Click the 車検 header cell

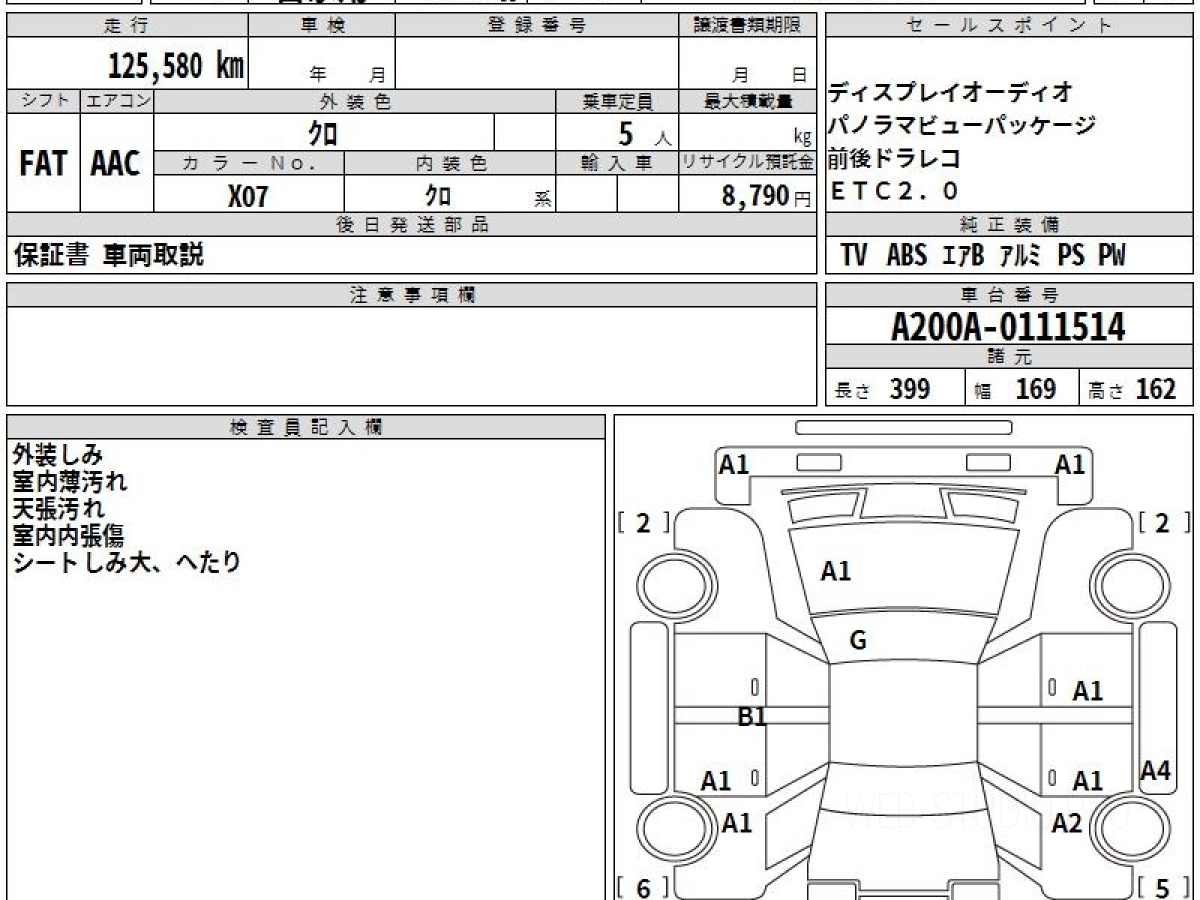tap(322, 26)
